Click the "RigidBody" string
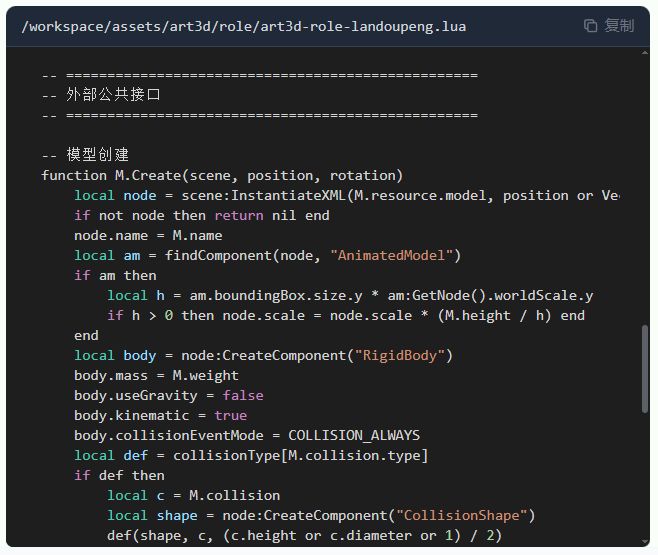 pyautogui.click(x=400, y=355)
